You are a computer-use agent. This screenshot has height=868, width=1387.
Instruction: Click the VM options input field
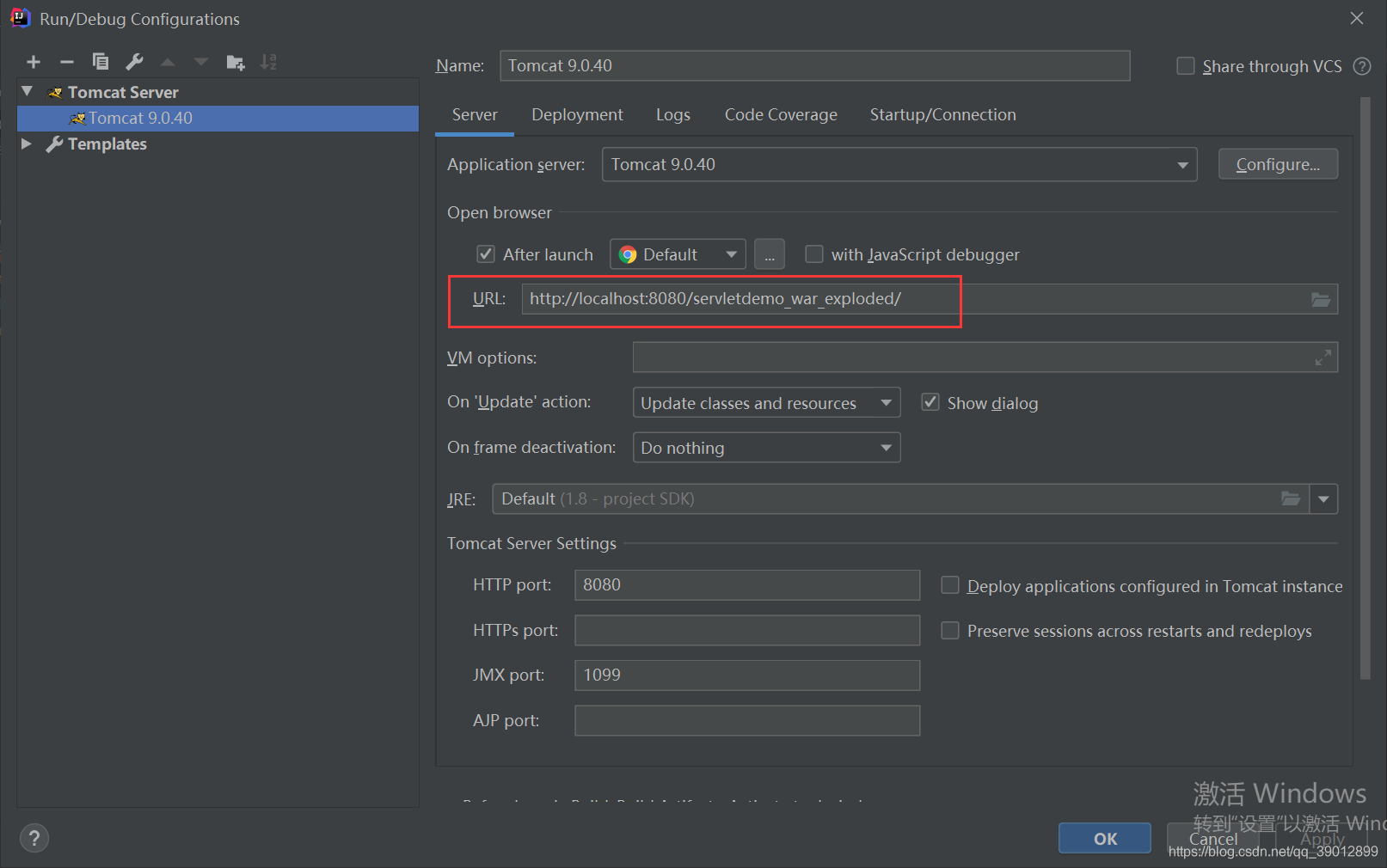[x=985, y=358]
